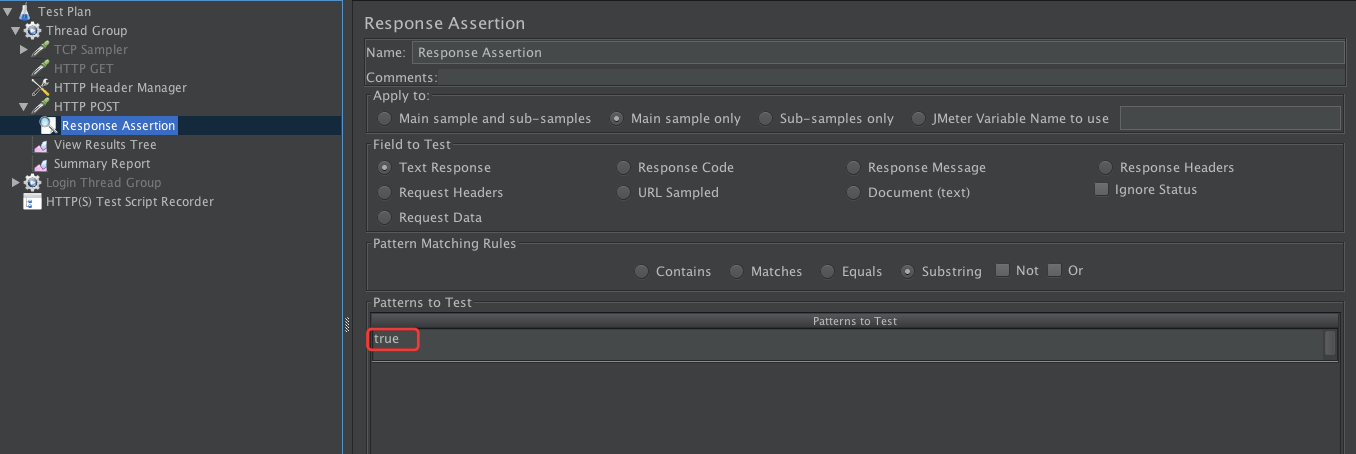The height and width of the screenshot is (454, 1356).
Task: Collapse the Test Plan tree node
Action: point(7,12)
